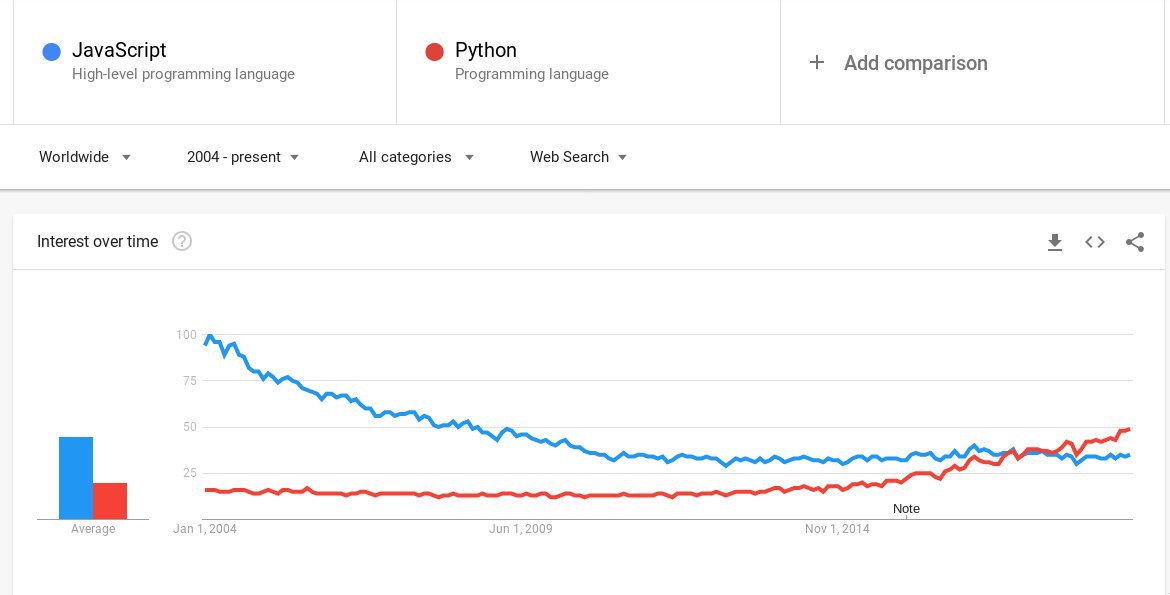This screenshot has height=595, width=1170.
Task: Download the Interest over time data
Action: pyautogui.click(x=1054, y=242)
